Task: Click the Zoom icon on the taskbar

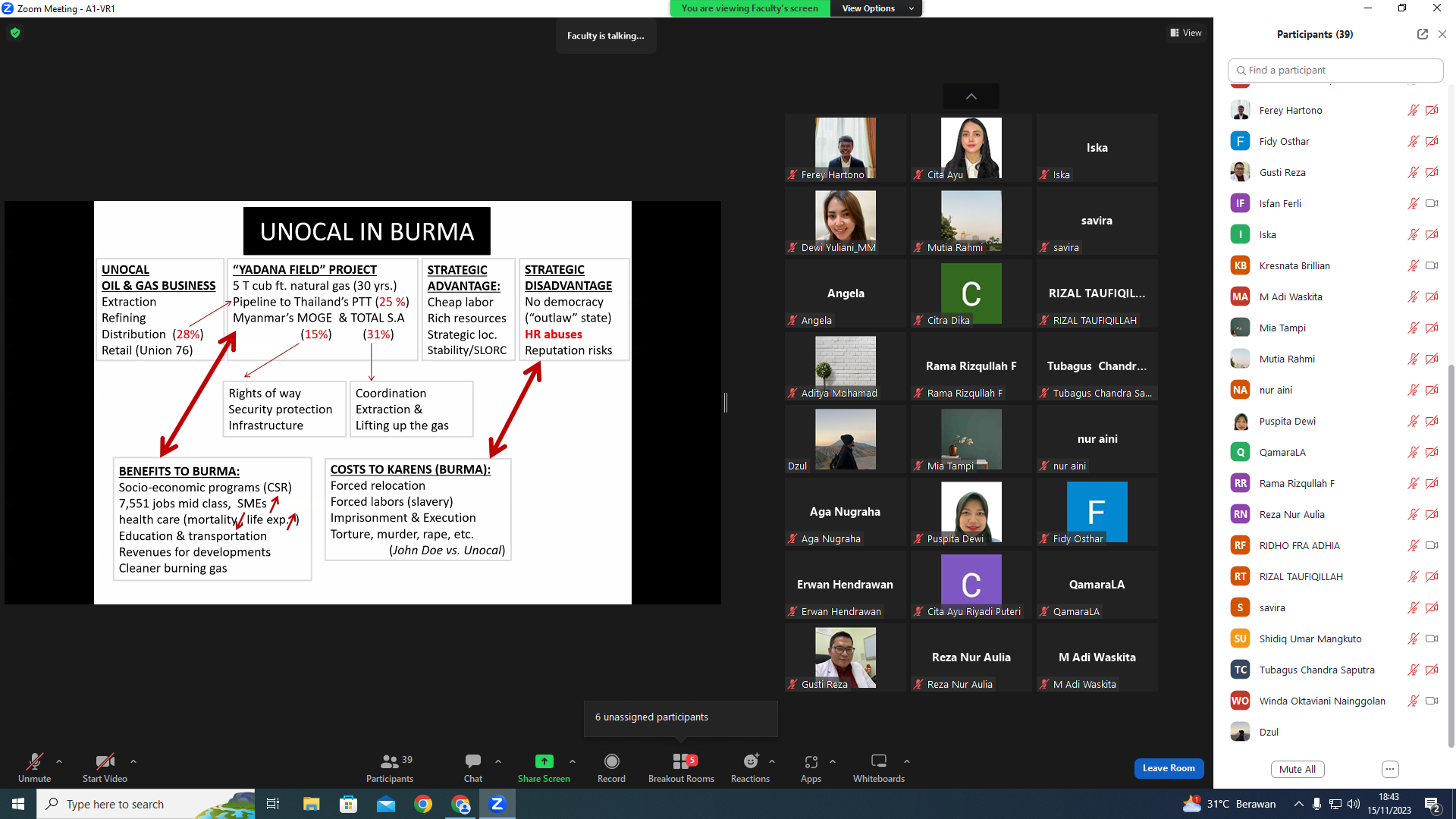Action: [497, 804]
